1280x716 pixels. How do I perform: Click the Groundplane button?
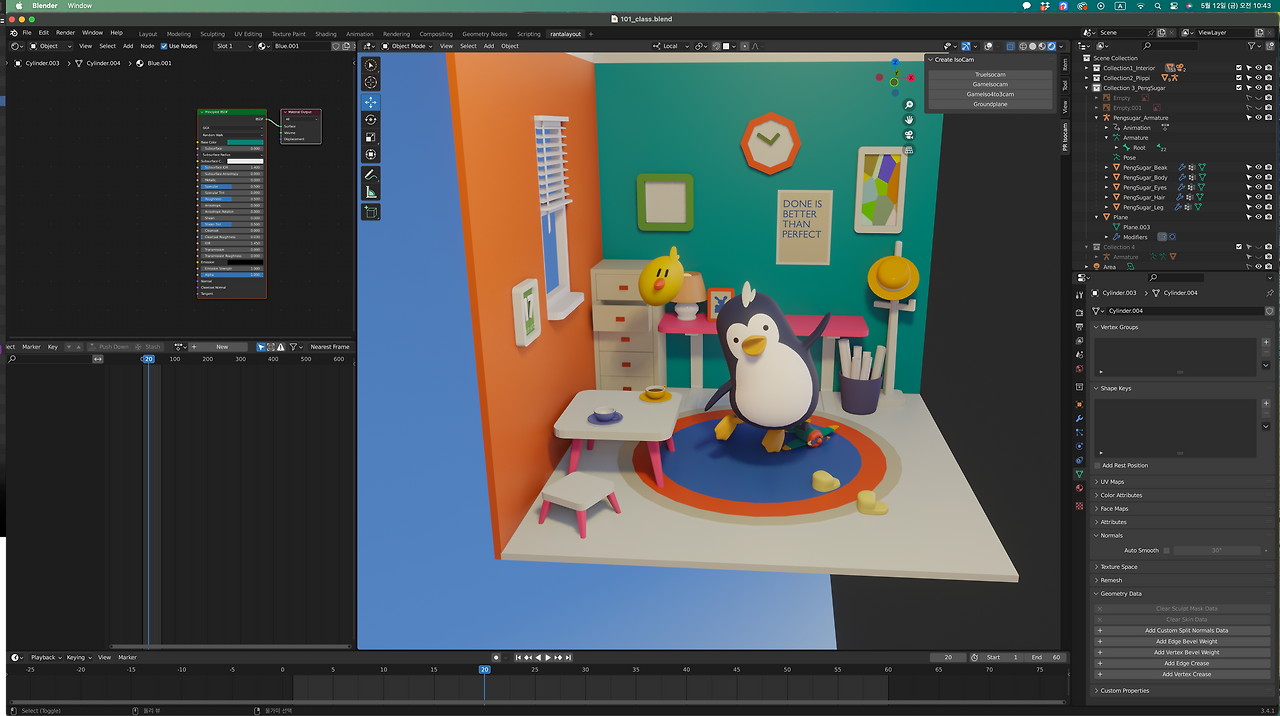coord(990,104)
